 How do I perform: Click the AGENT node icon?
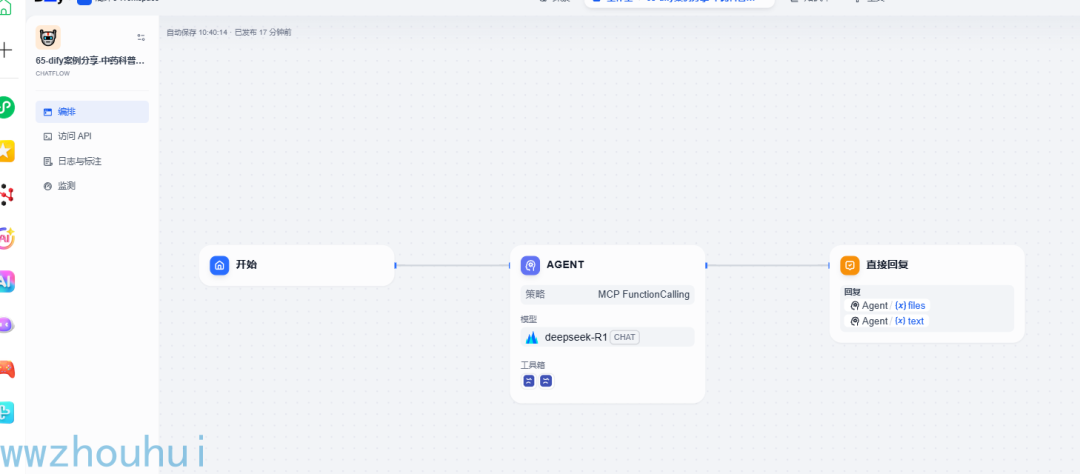click(x=530, y=265)
